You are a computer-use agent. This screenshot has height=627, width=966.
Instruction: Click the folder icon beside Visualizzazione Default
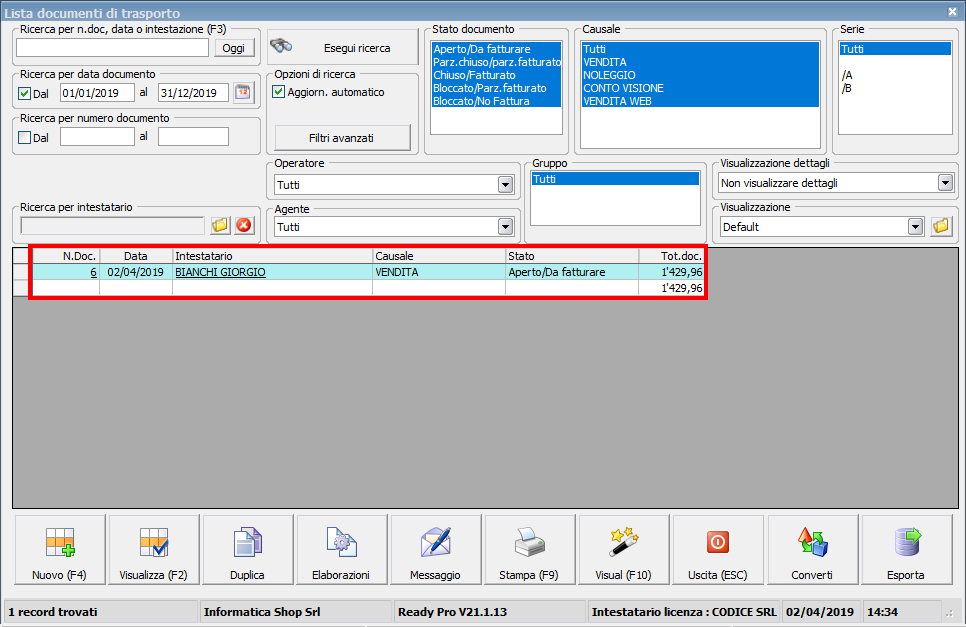[941, 227]
